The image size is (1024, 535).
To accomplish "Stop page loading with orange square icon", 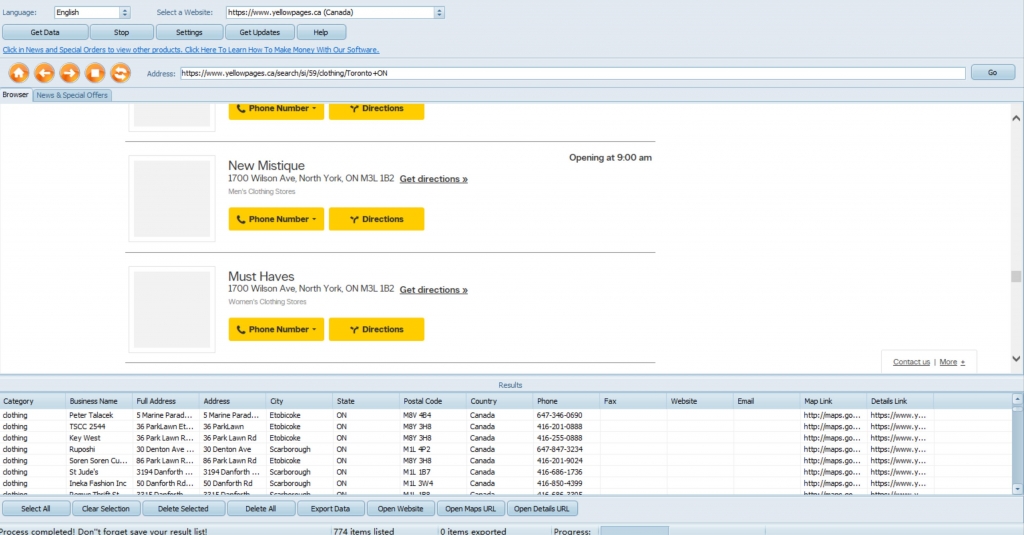I will click(x=95, y=73).
